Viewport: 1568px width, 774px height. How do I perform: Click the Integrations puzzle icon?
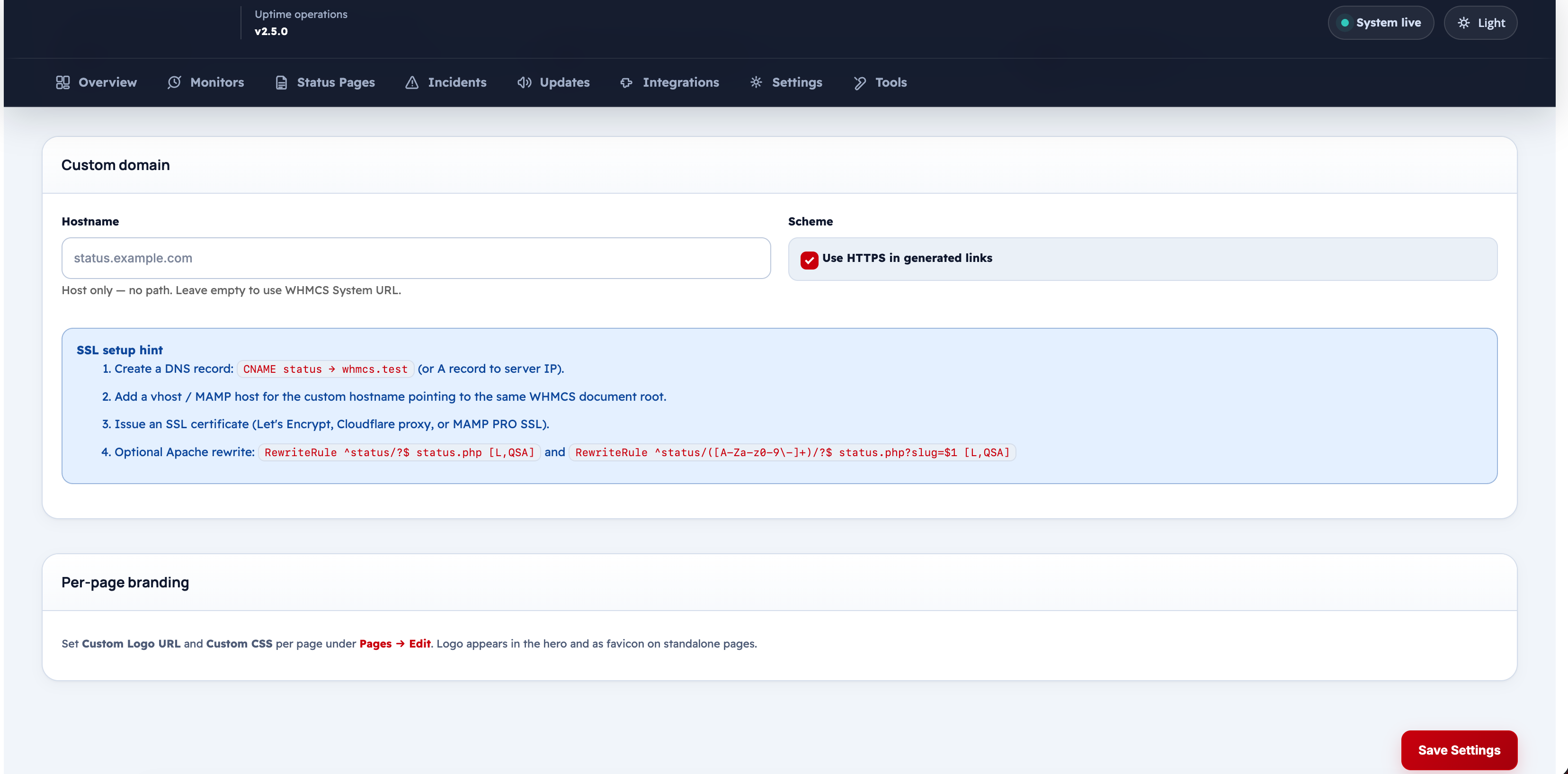626,82
